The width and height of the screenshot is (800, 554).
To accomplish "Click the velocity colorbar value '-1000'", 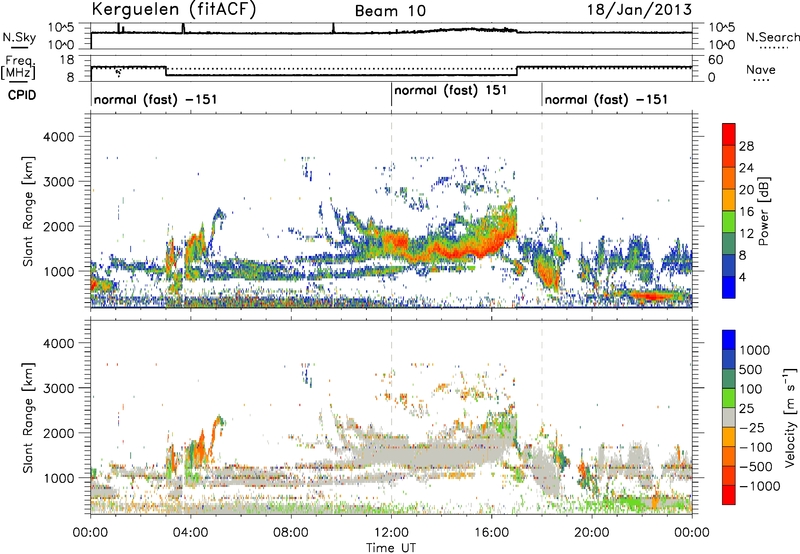I will pos(760,486).
